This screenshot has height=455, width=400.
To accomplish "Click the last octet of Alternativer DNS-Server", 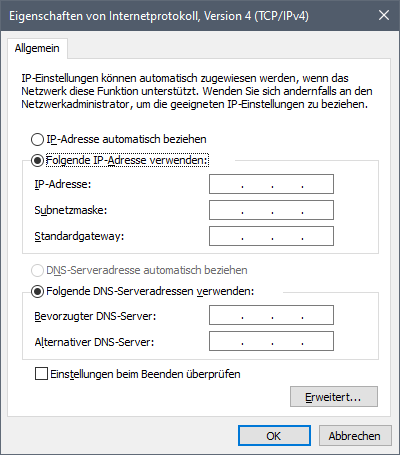I will pos(318,341).
